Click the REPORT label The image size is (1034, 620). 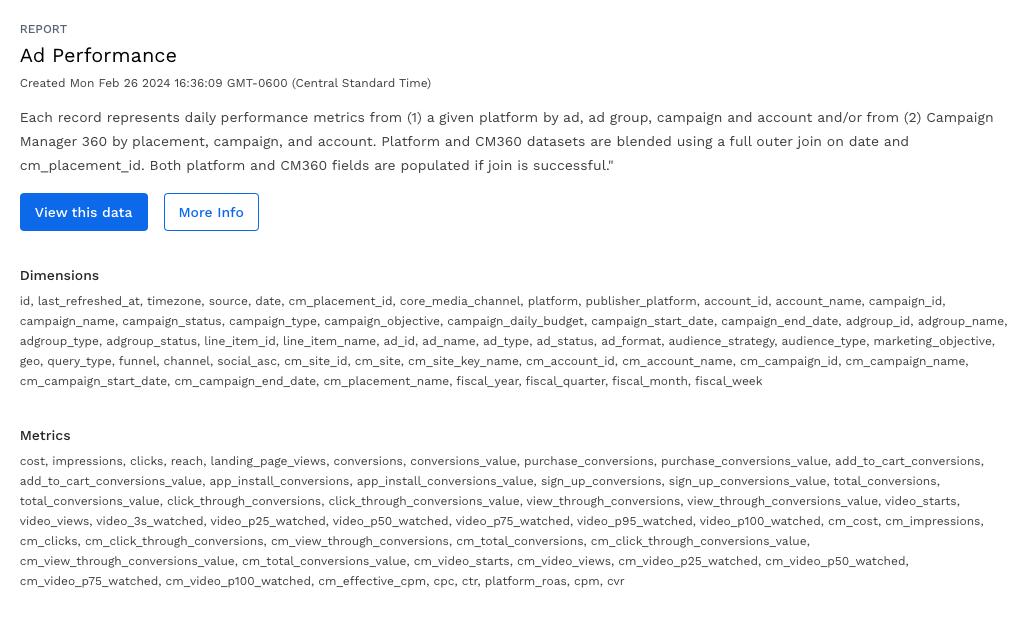pos(42,29)
